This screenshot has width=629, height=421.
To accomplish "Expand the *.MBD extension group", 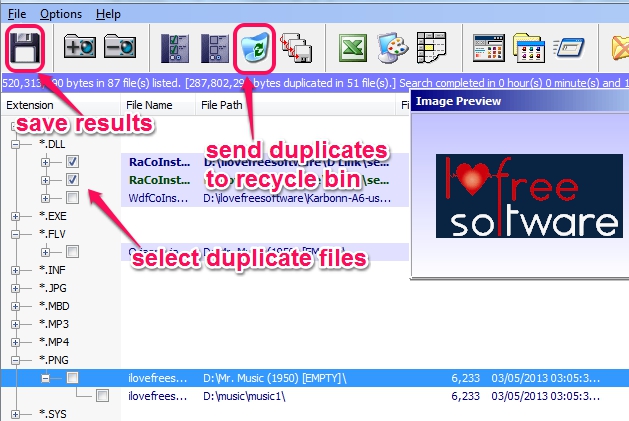I will pyautogui.click(x=15, y=306).
